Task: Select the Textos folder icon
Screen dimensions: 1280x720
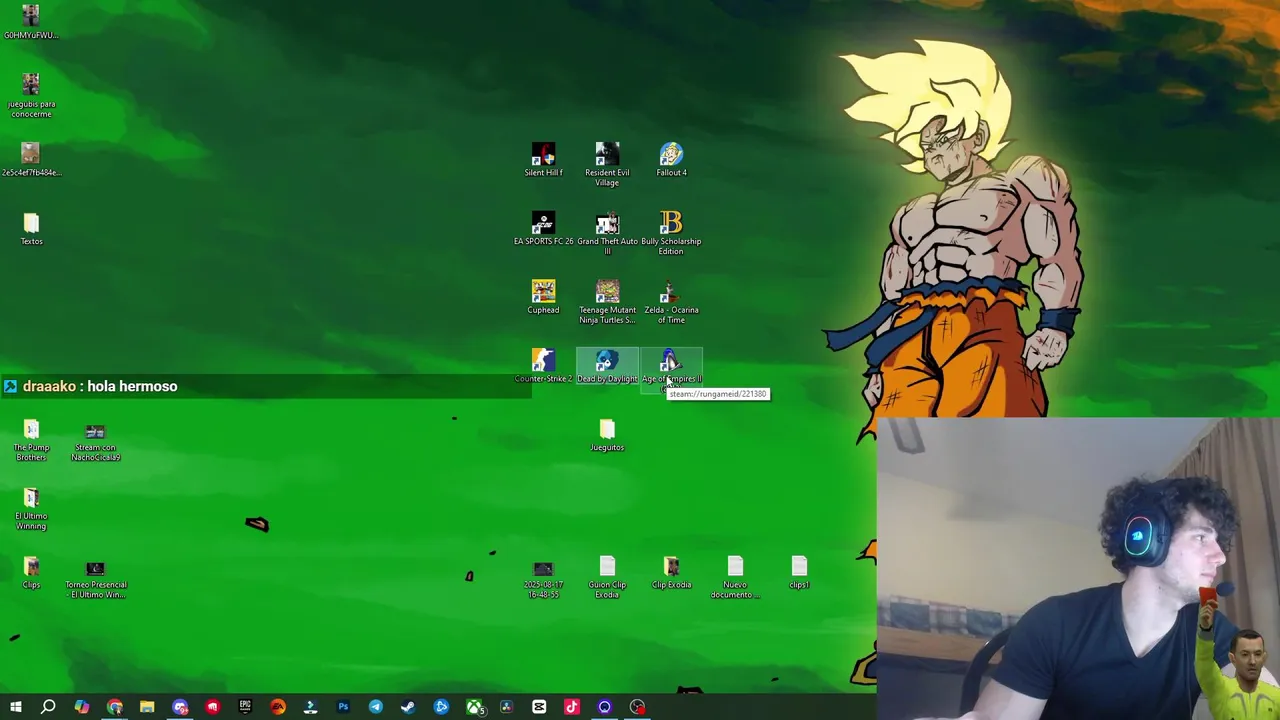Action: [31, 229]
